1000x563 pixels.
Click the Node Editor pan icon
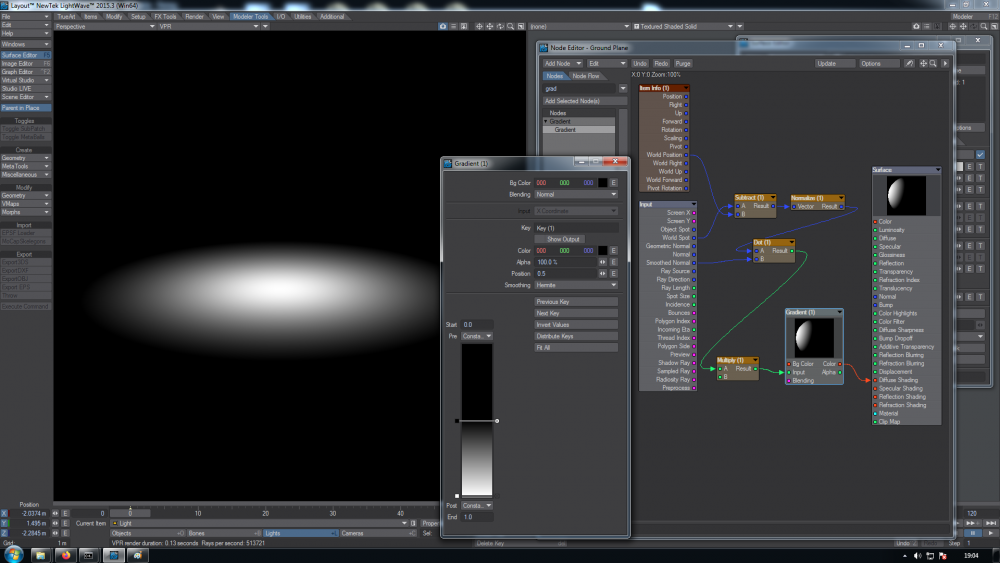[921, 63]
